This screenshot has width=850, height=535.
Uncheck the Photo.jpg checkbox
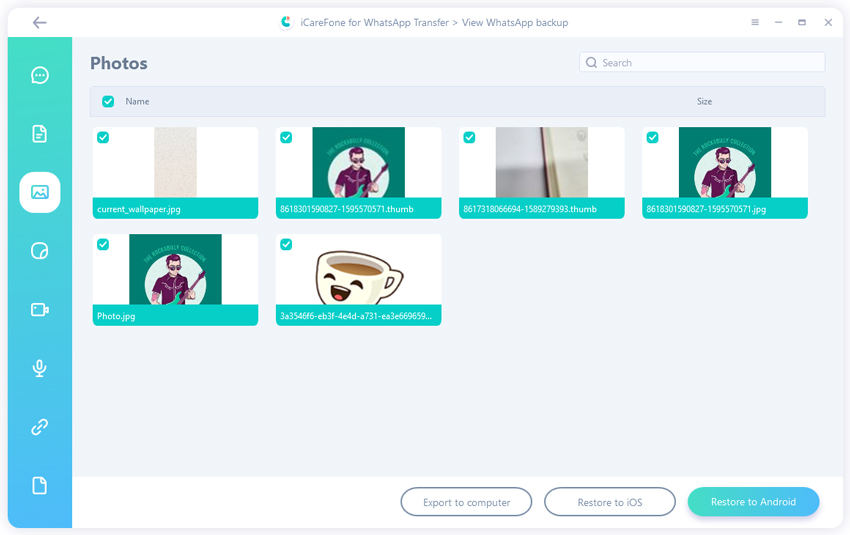click(x=103, y=244)
